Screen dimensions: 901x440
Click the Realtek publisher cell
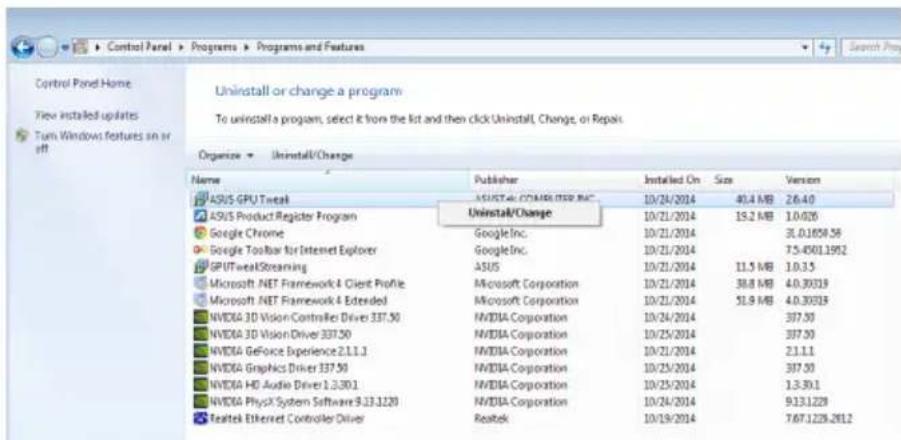[x=490, y=418]
